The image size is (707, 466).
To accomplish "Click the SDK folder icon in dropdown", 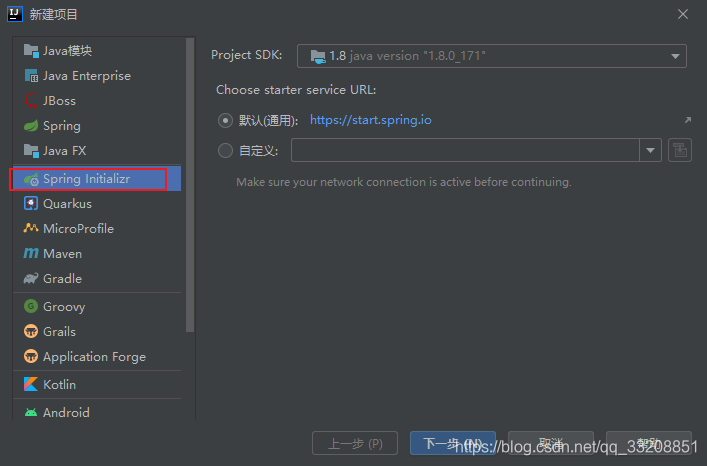I will coord(318,56).
